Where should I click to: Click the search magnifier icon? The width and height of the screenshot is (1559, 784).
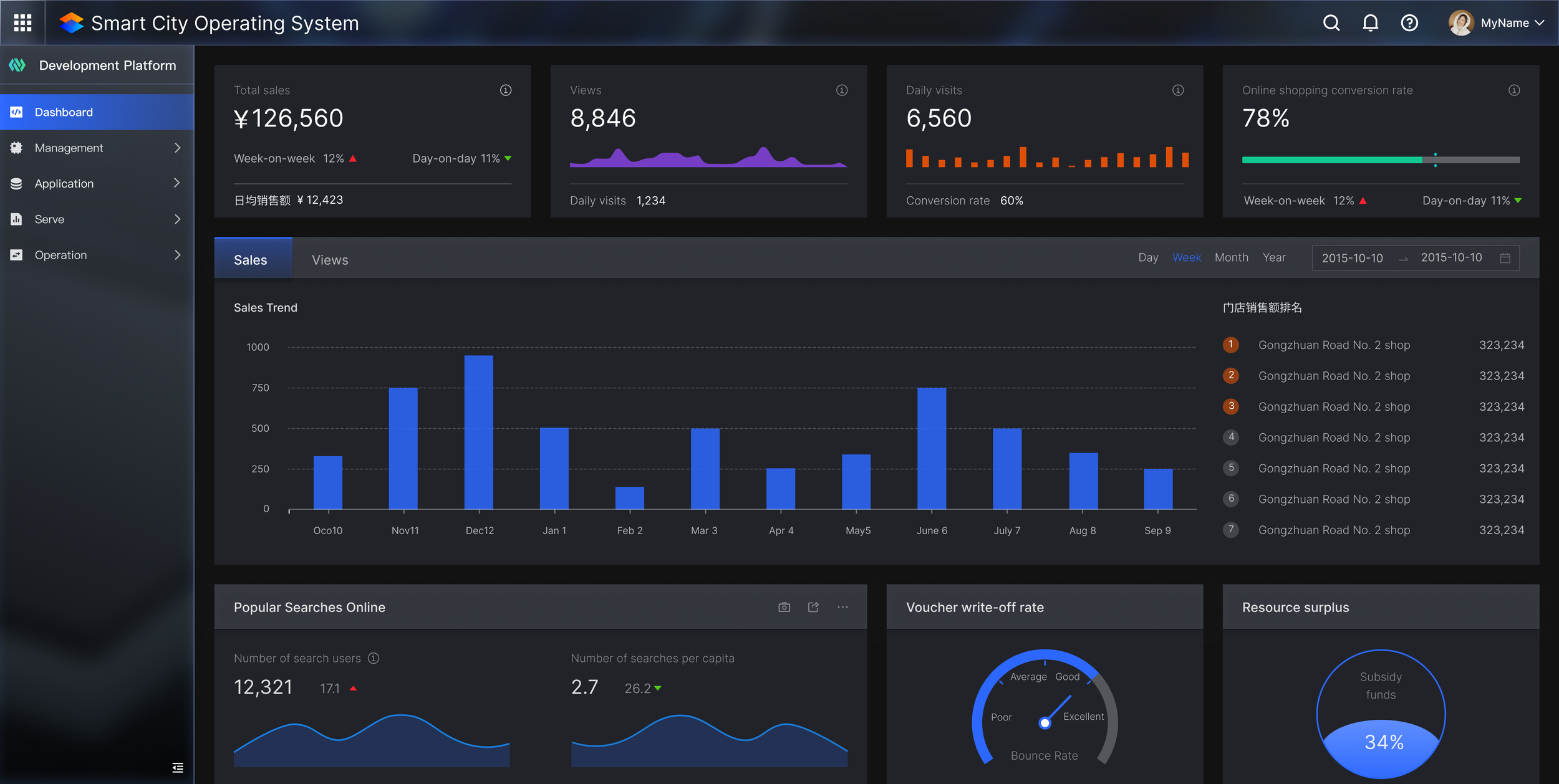1331,23
